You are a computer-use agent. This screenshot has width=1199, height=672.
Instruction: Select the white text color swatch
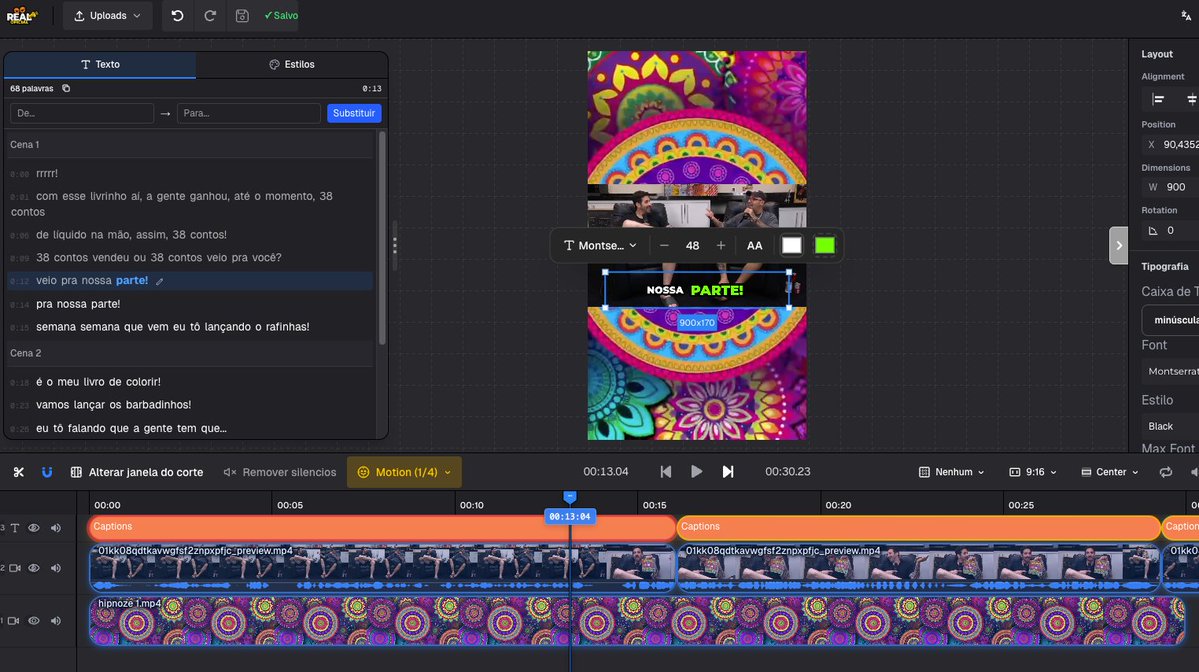(791, 245)
